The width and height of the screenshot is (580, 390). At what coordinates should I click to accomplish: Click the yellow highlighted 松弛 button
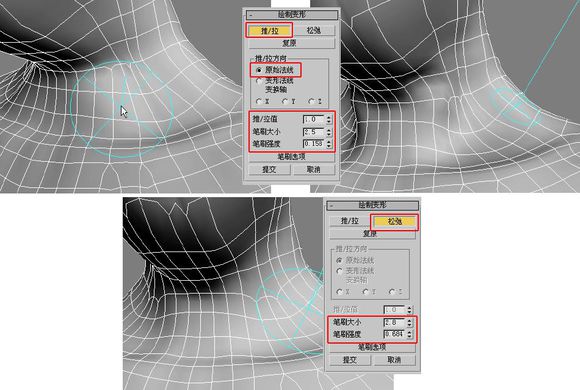(395, 221)
